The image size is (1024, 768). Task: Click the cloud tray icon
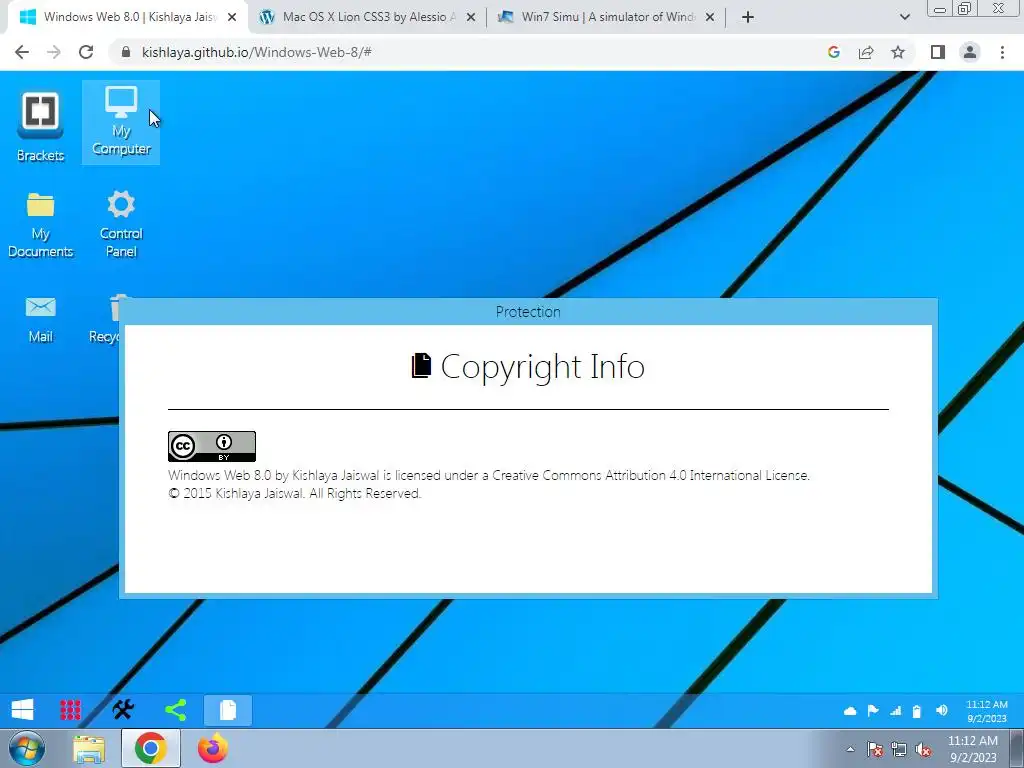850,711
